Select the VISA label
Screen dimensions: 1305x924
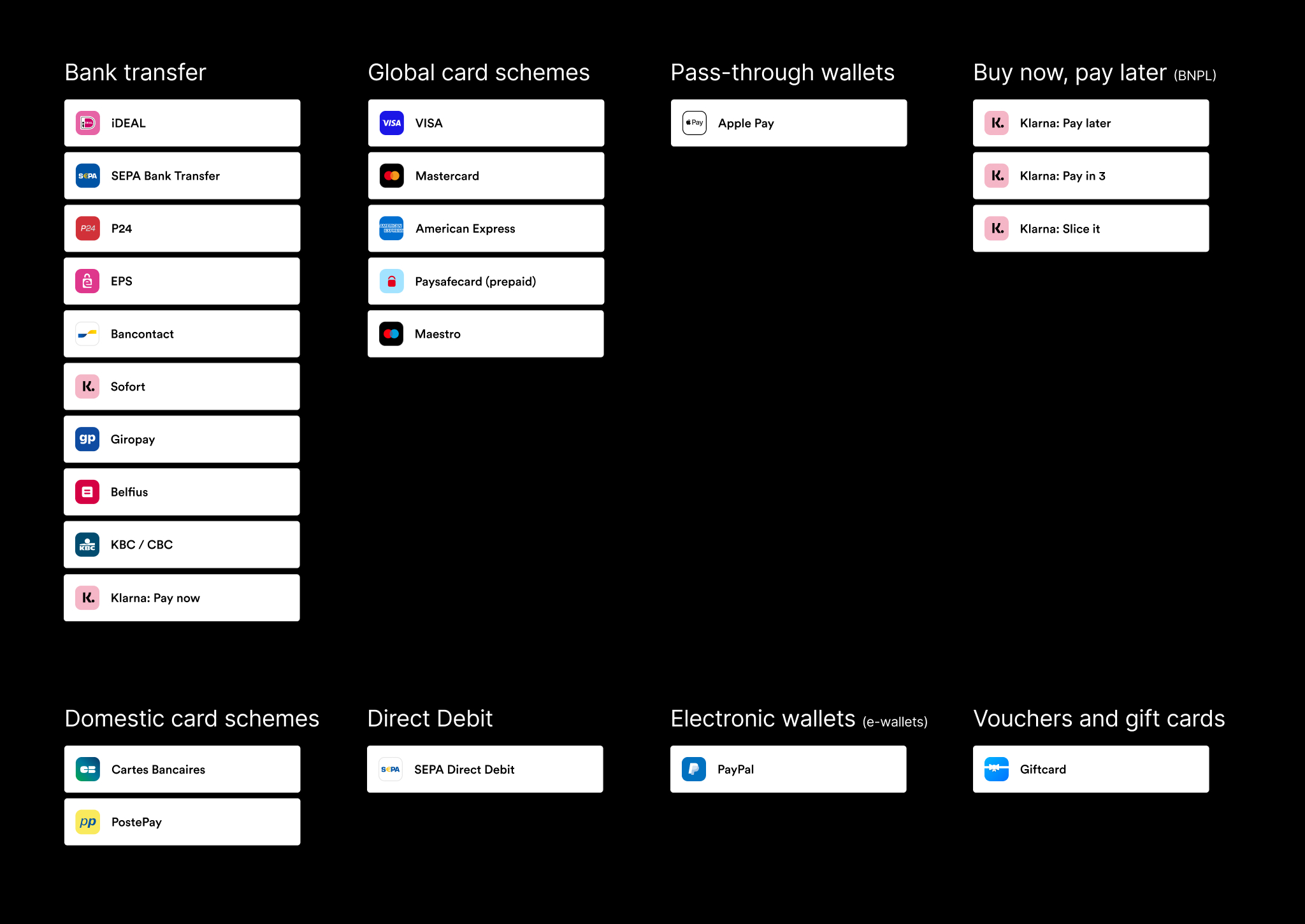click(x=429, y=123)
